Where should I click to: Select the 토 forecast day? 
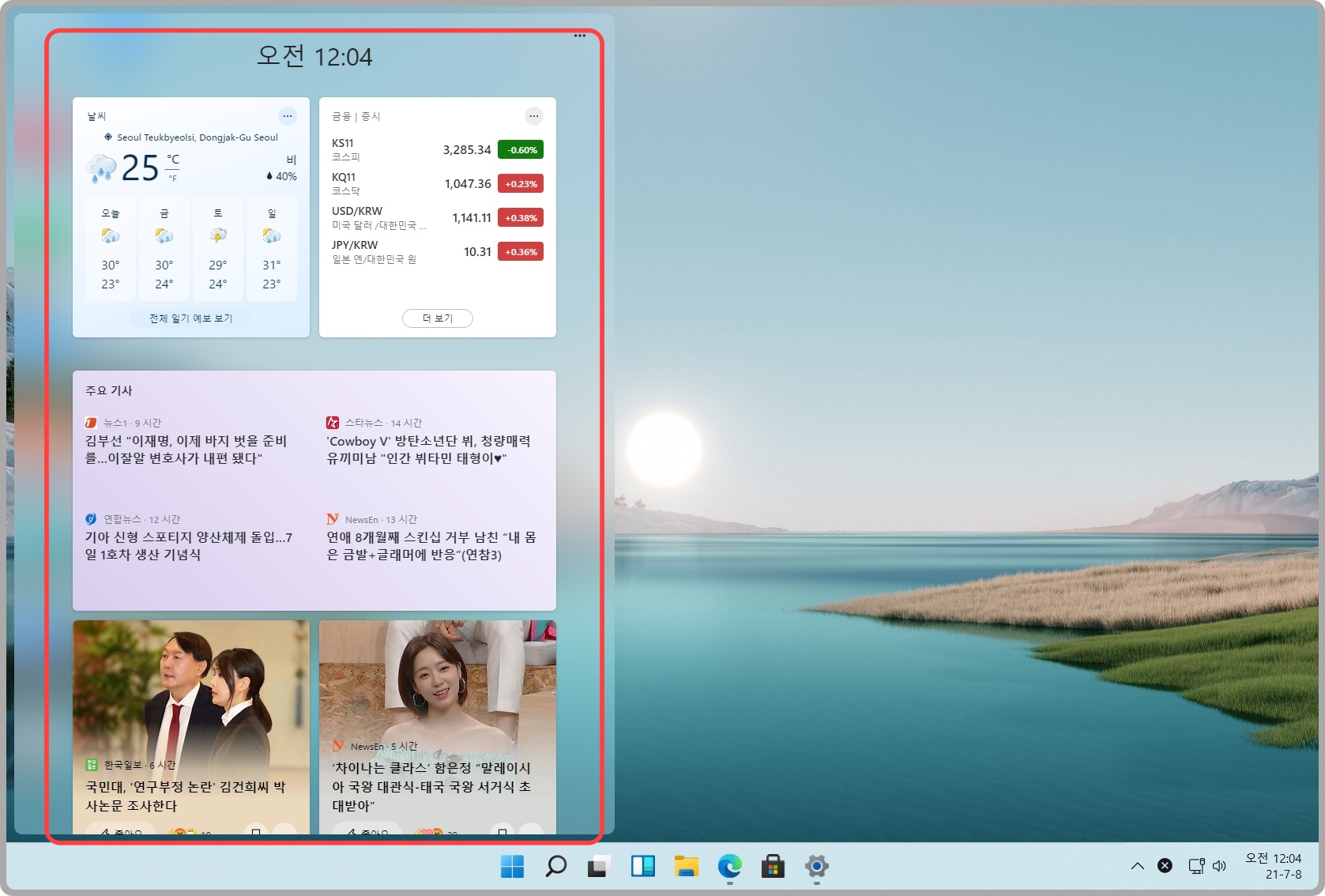click(218, 249)
